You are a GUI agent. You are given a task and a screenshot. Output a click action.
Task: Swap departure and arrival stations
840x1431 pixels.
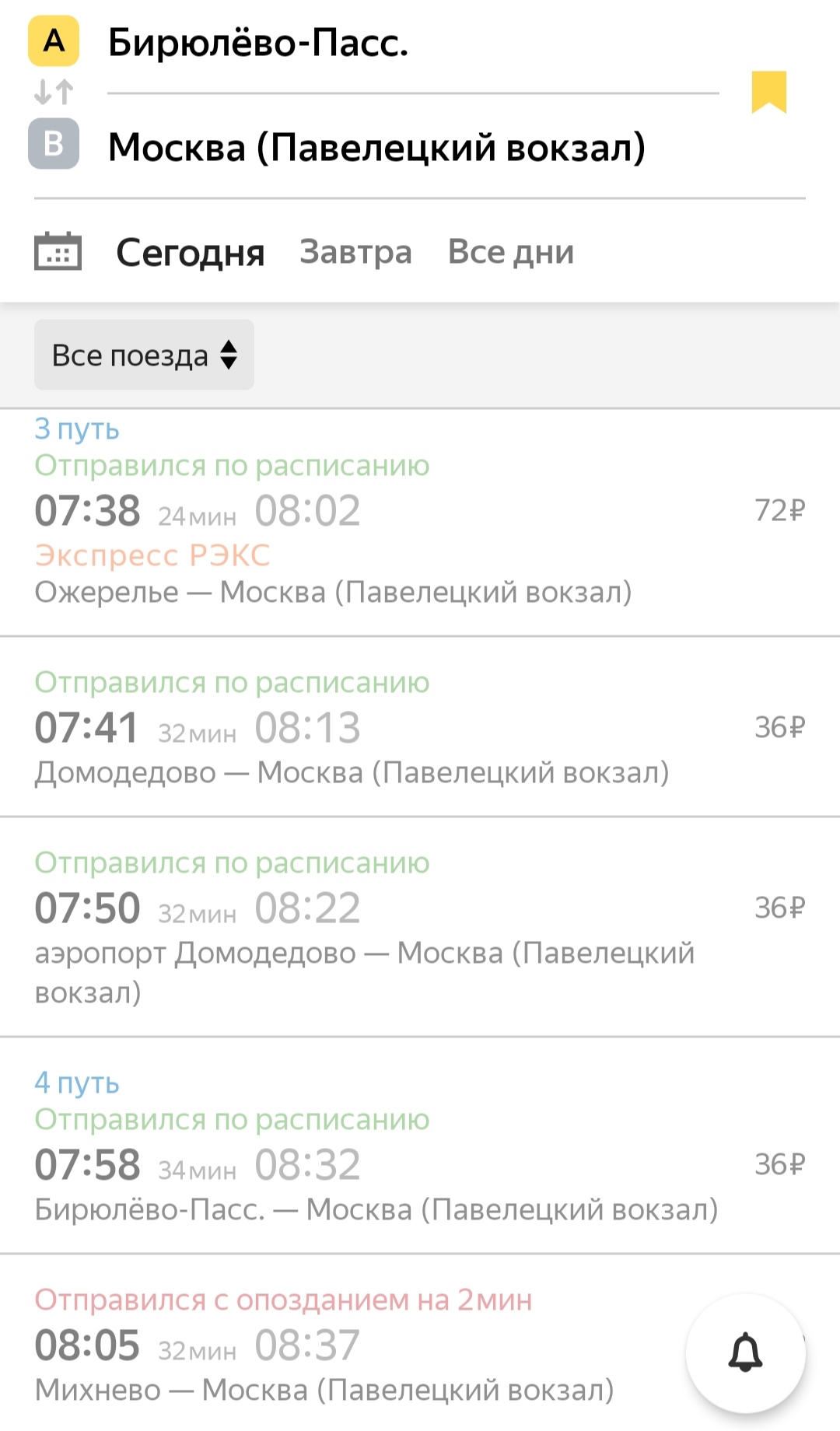tap(54, 93)
